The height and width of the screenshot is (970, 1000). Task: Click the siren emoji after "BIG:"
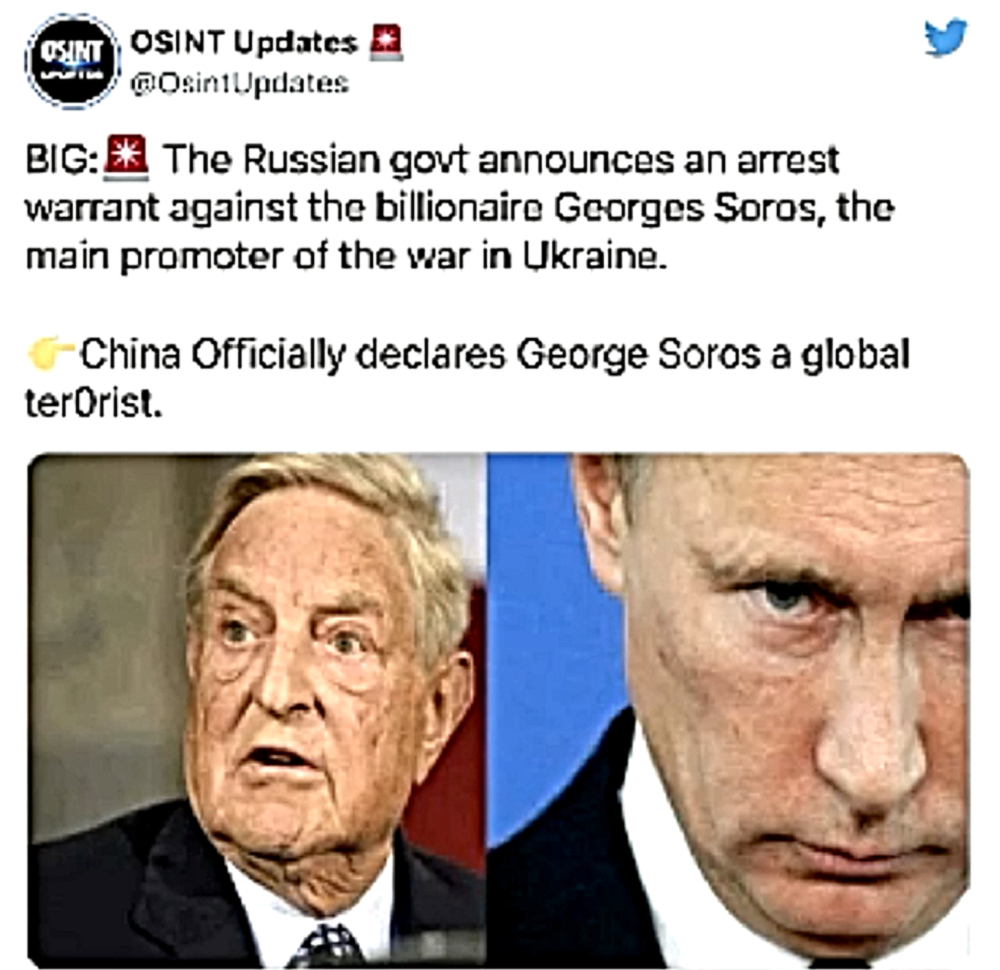click(126, 158)
